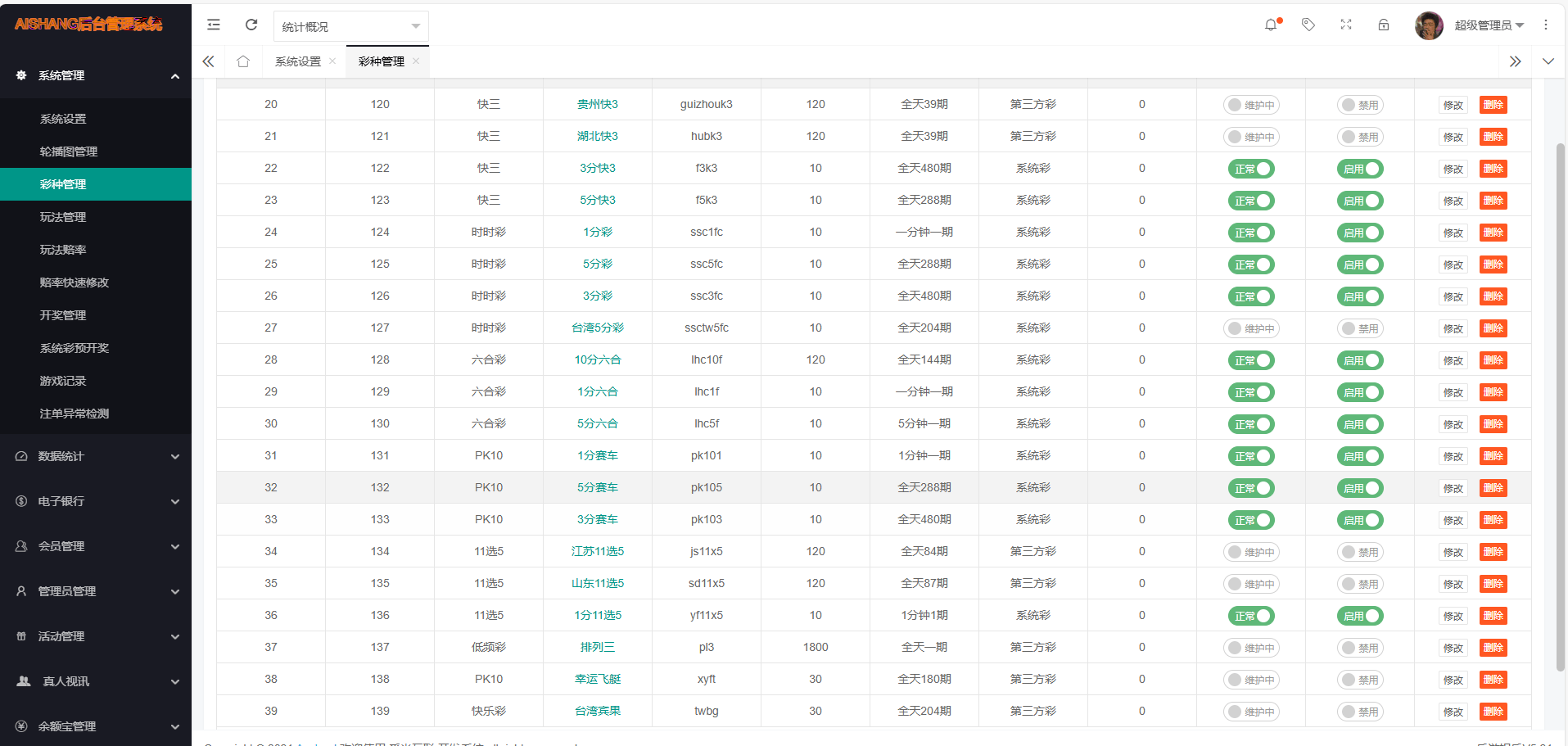Click the lock screen icon
This screenshot has width=1568, height=746.
pos(1384,25)
